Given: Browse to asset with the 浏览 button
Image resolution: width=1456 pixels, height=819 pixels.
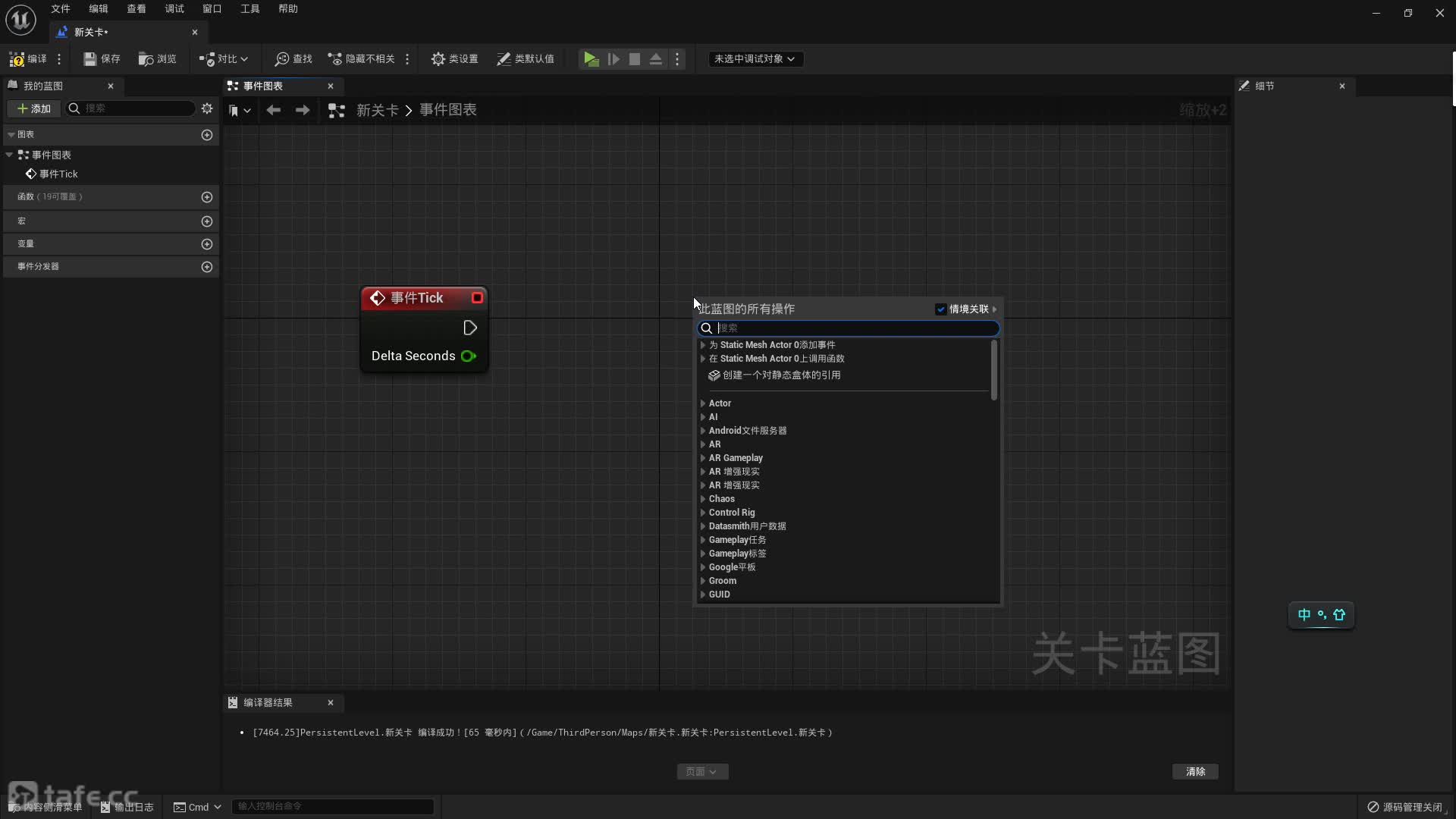Looking at the screenshot, I should tap(158, 59).
